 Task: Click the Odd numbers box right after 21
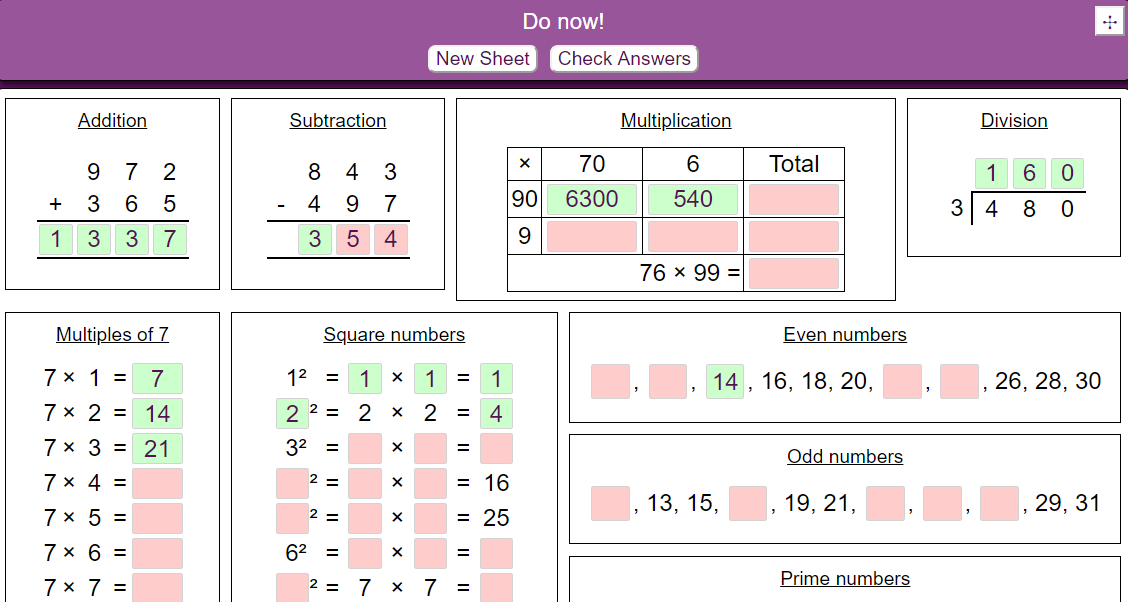coord(885,503)
